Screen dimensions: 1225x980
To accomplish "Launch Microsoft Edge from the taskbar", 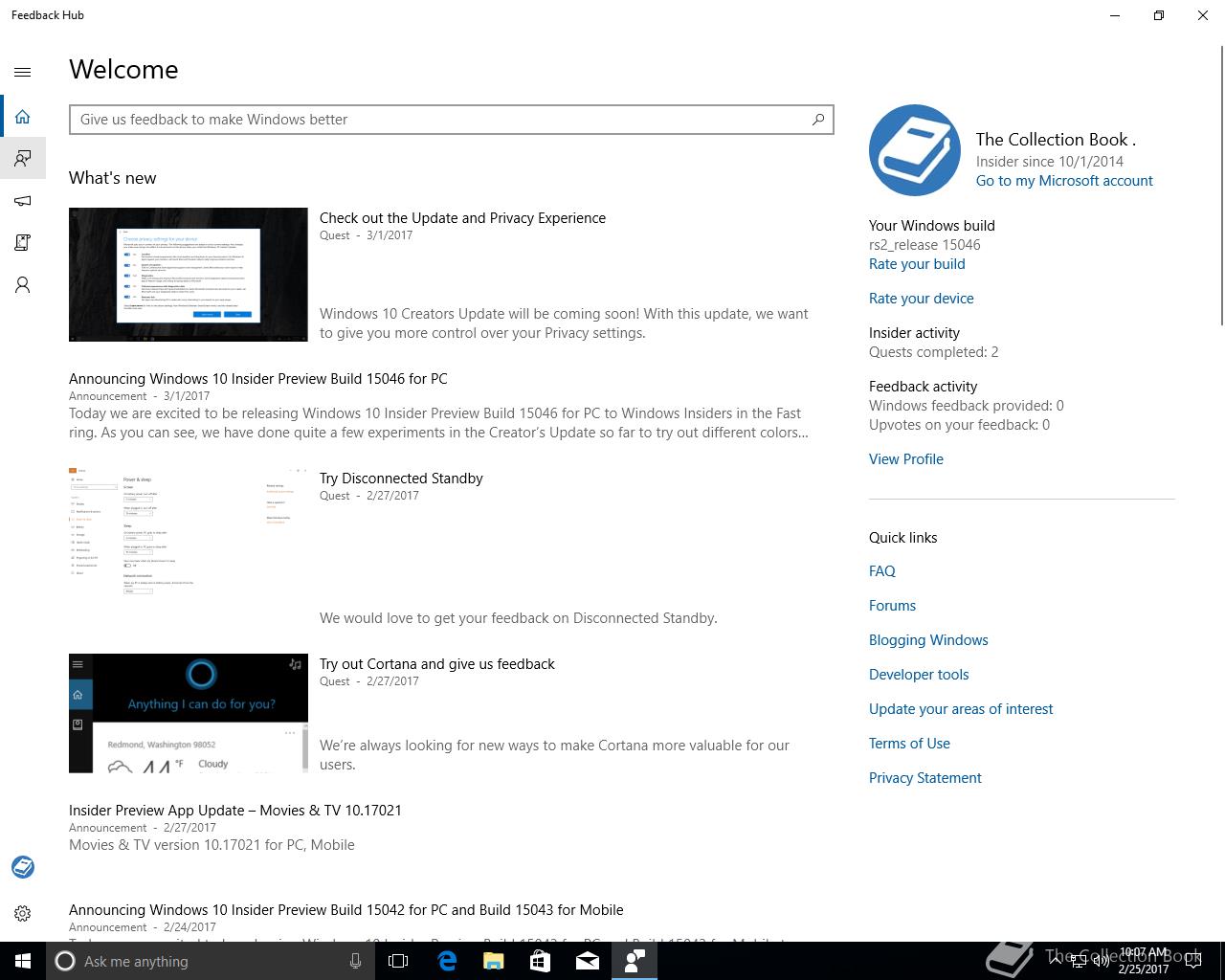I will (447, 961).
